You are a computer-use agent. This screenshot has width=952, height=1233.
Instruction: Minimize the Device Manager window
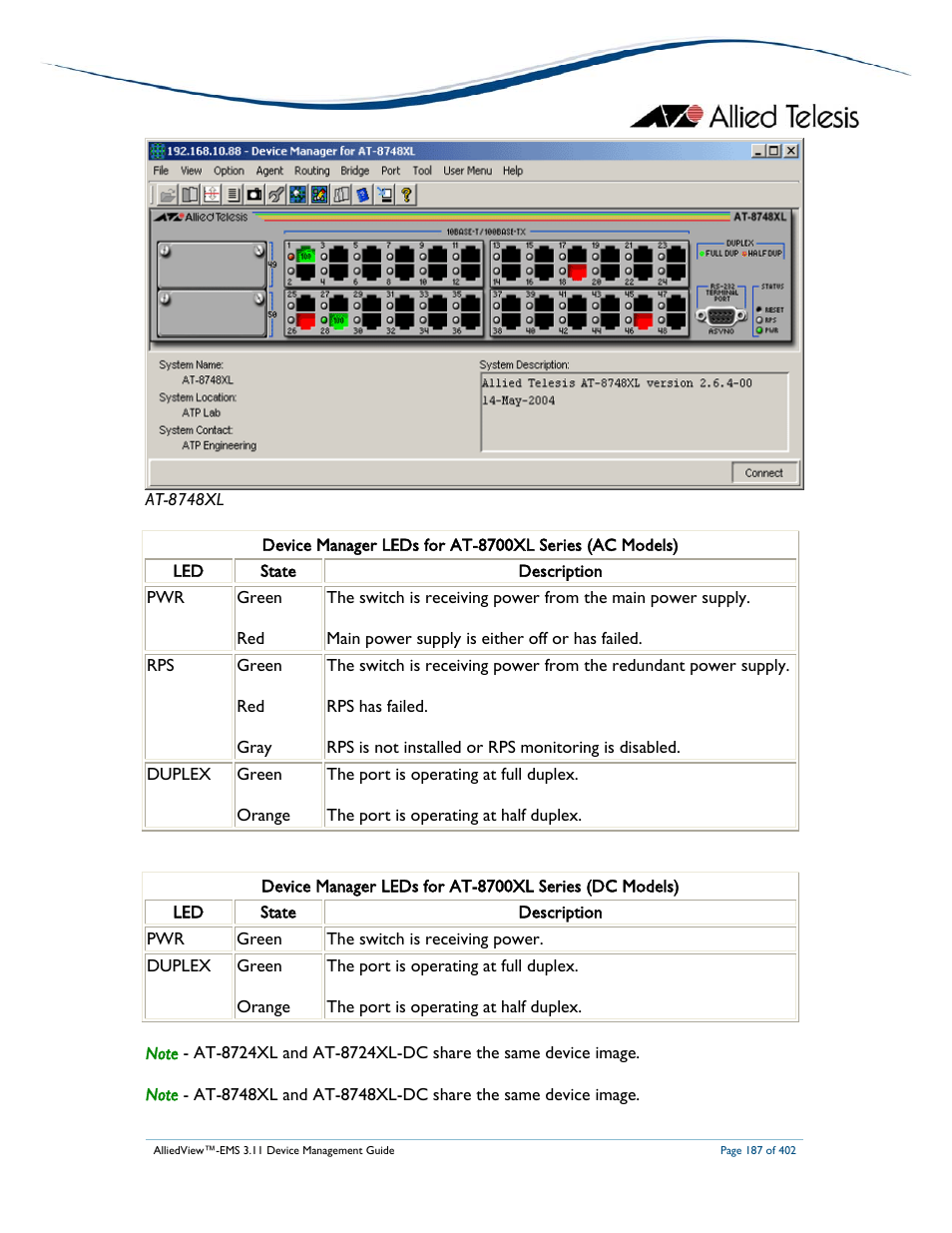coord(758,151)
